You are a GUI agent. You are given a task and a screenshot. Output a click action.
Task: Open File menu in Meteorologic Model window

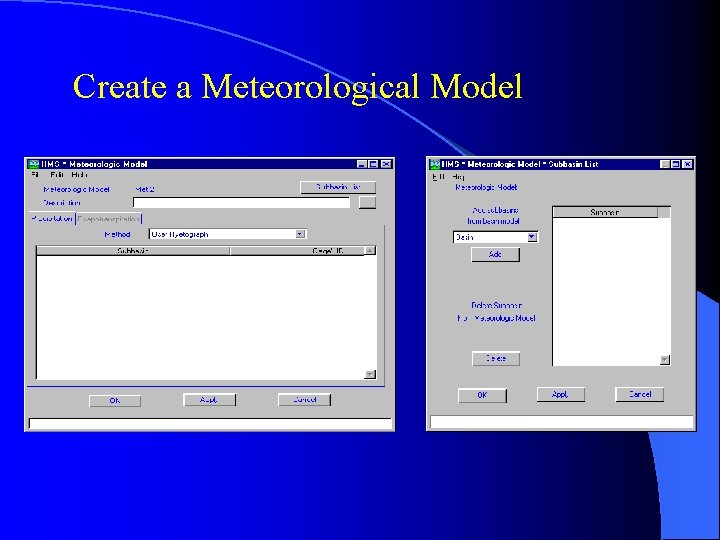35,175
